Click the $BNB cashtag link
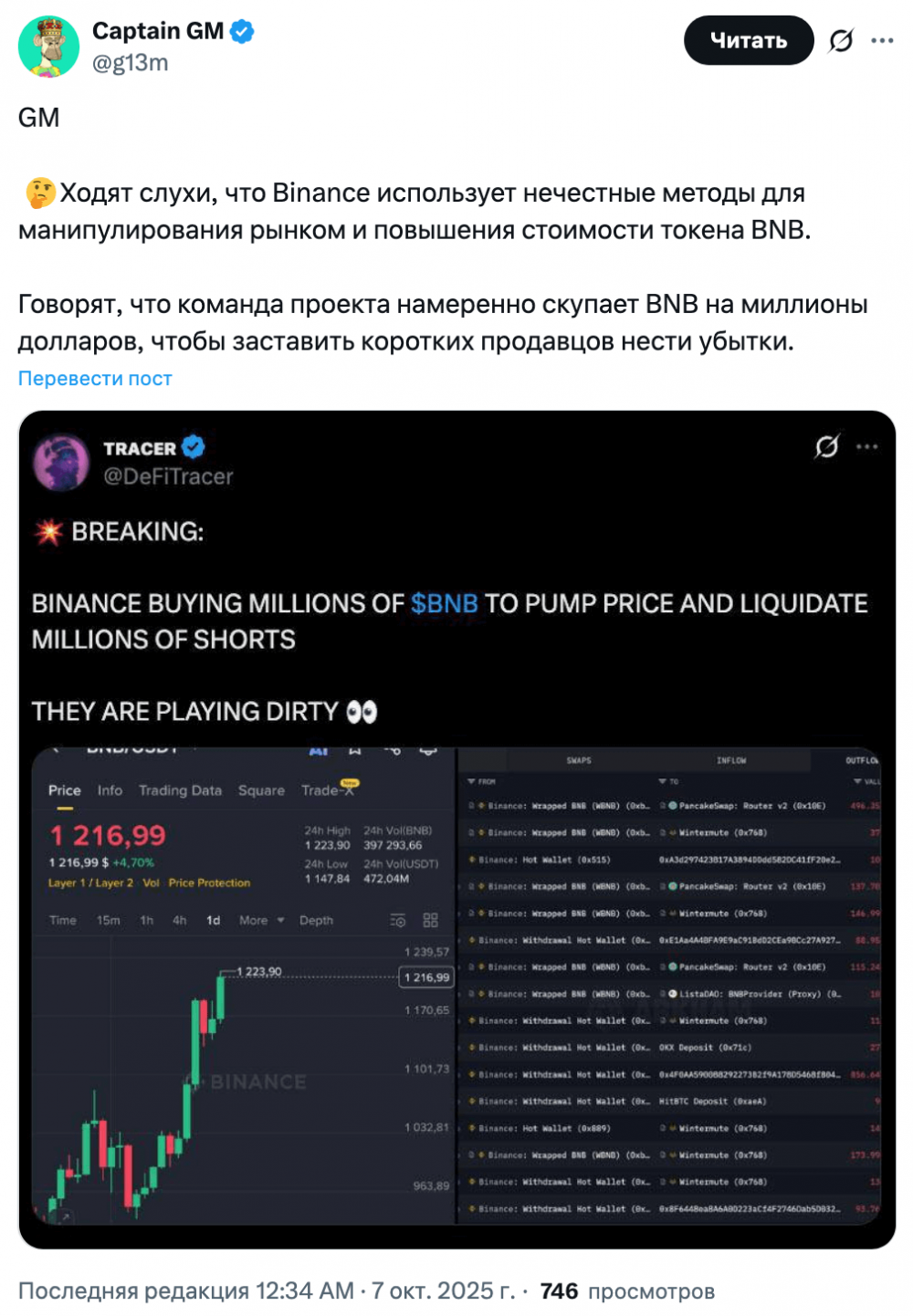The width and height of the screenshot is (913, 1316). [445, 603]
